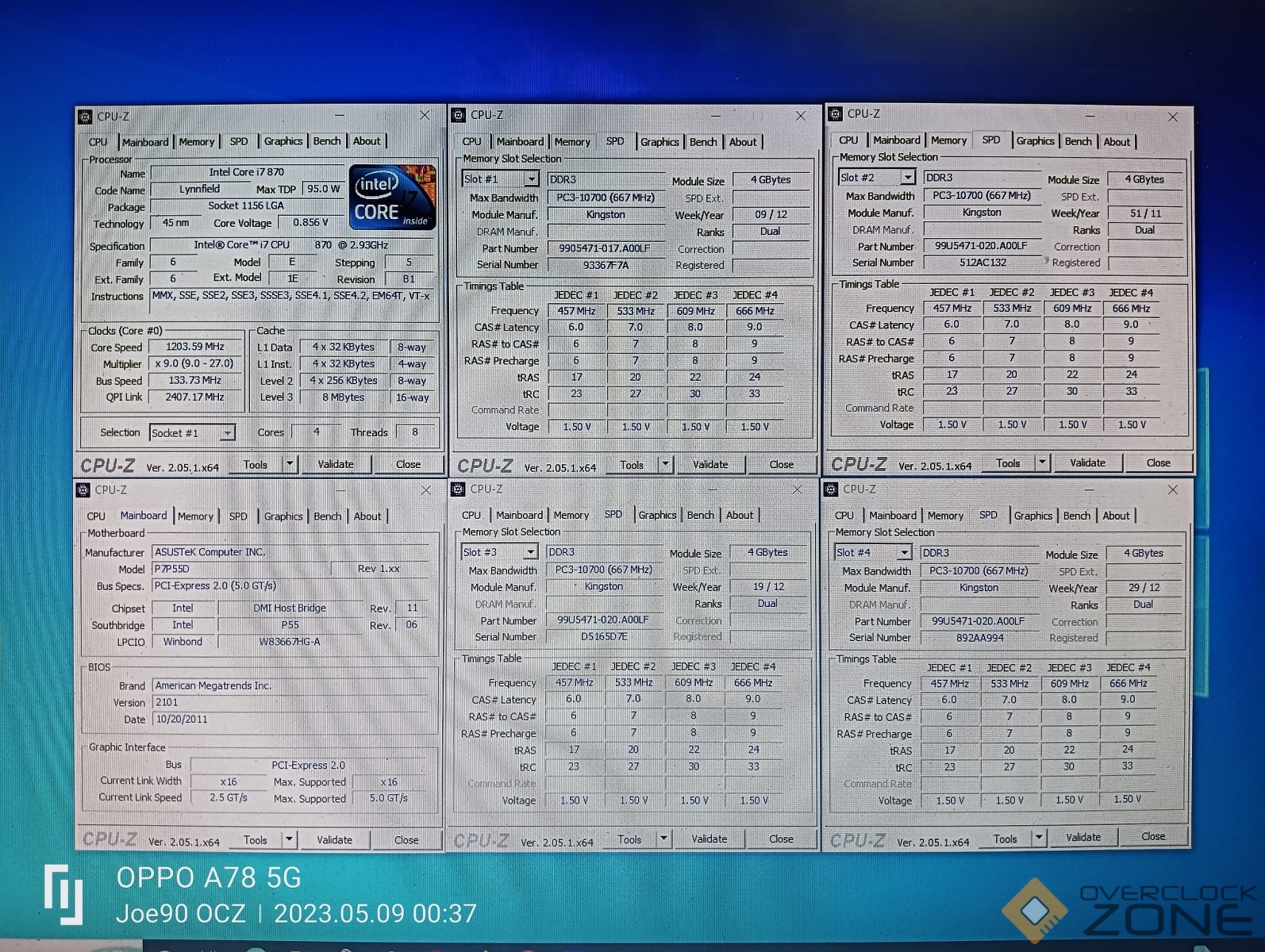Expand the Slot #4 memory slot dropdown

[904, 553]
